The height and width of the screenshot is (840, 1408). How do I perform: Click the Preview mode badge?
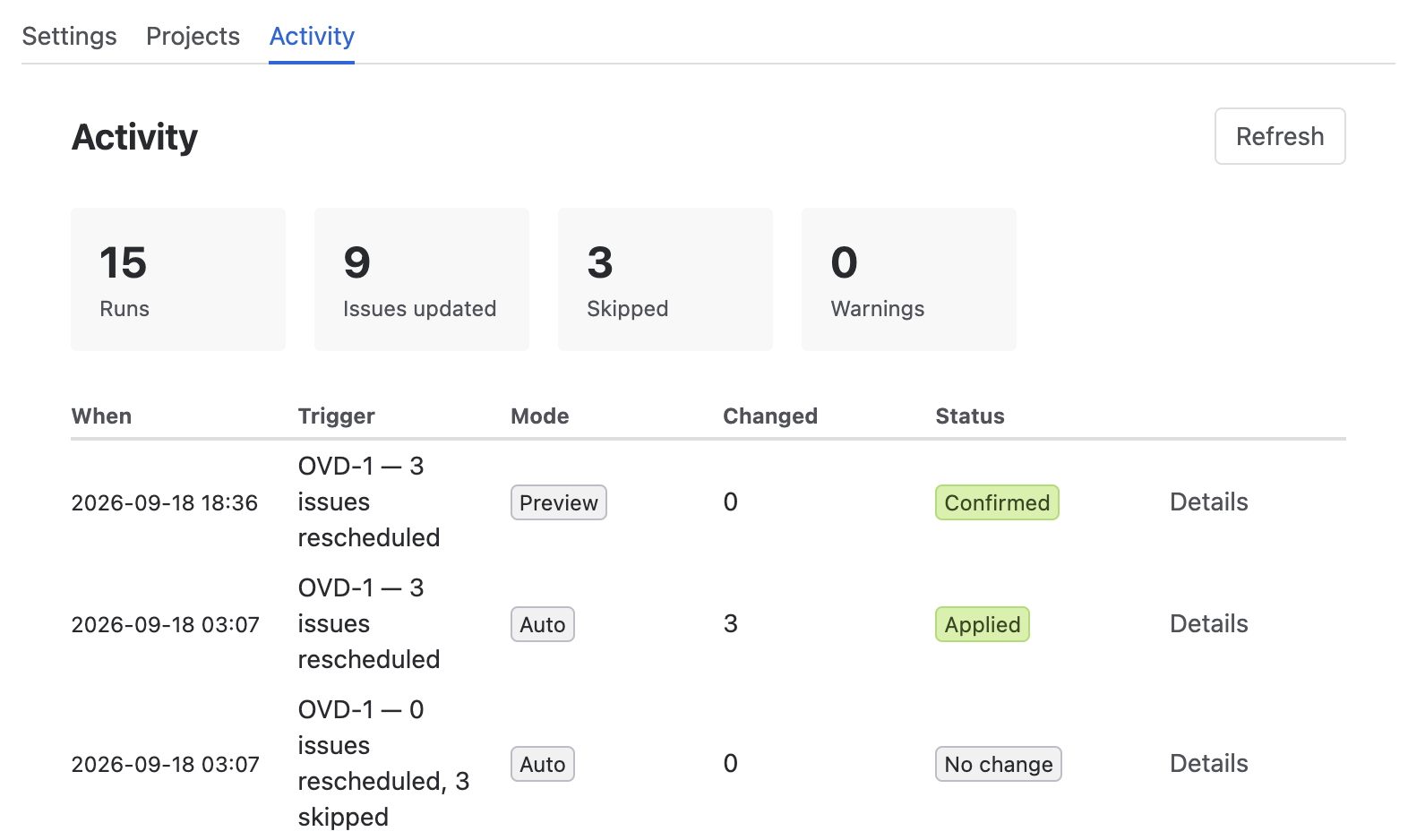coord(559,502)
